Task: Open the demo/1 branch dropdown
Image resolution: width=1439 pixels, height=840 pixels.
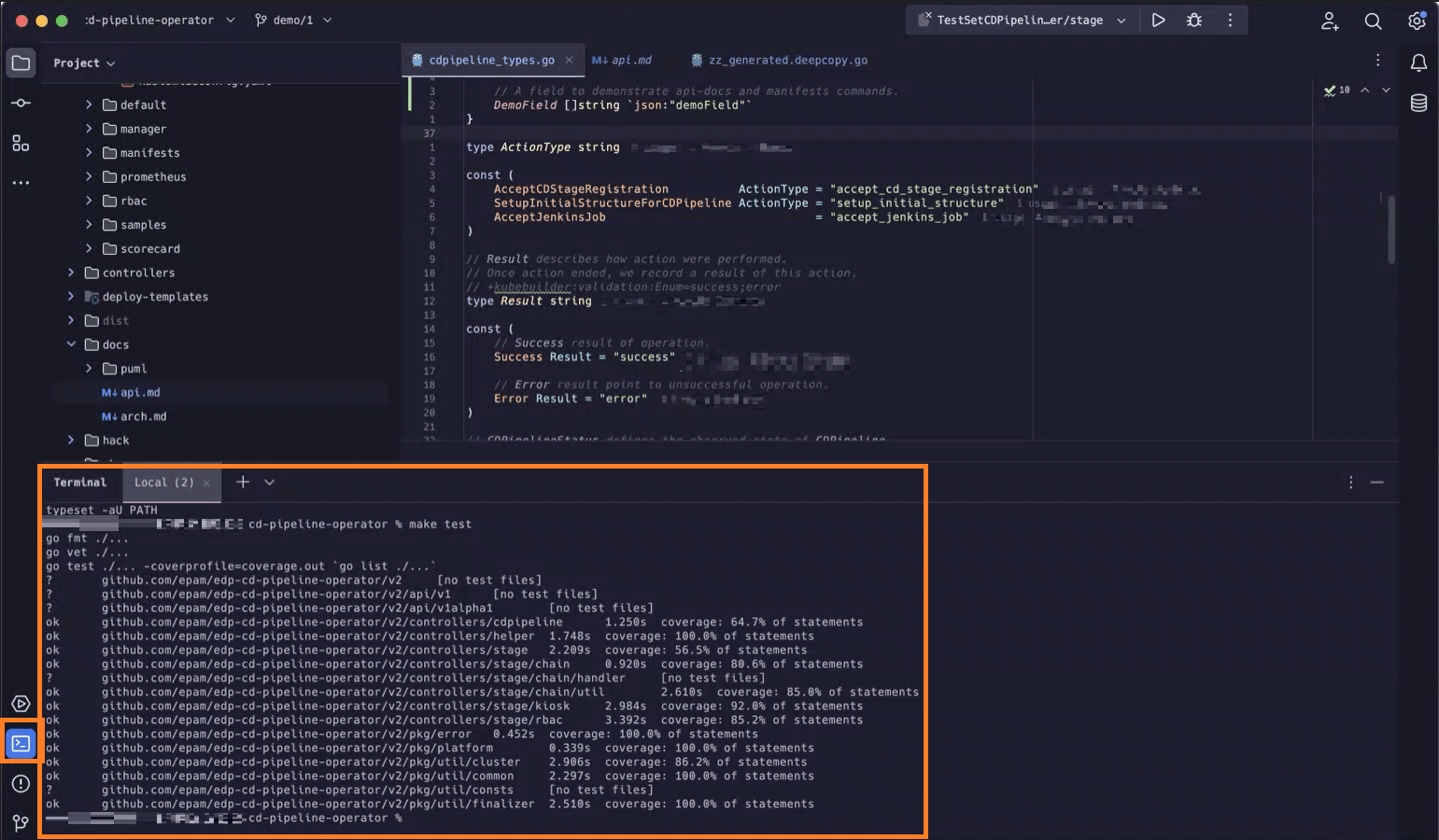Action: [292, 19]
